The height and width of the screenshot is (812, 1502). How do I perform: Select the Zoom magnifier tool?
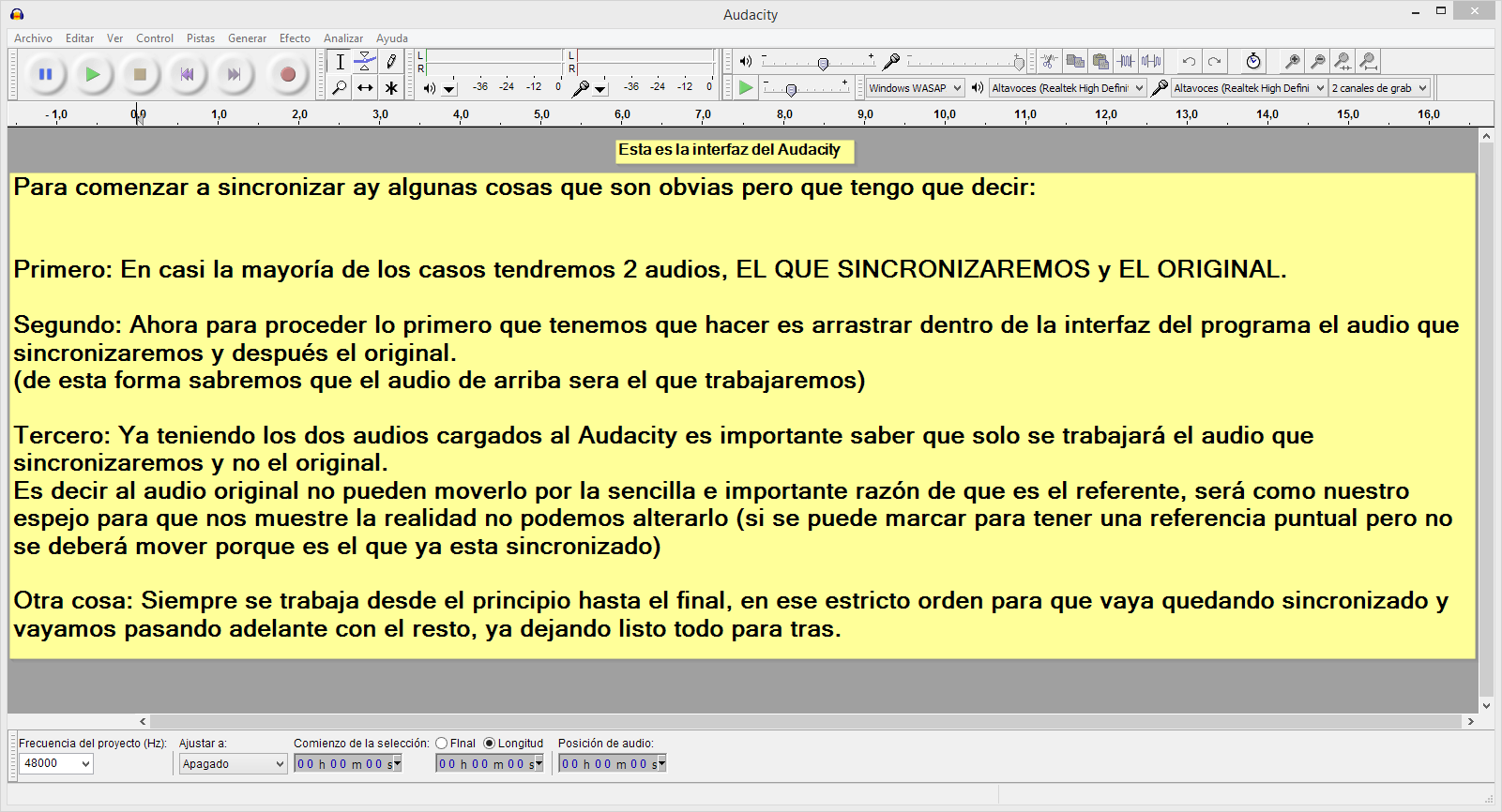click(340, 87)
